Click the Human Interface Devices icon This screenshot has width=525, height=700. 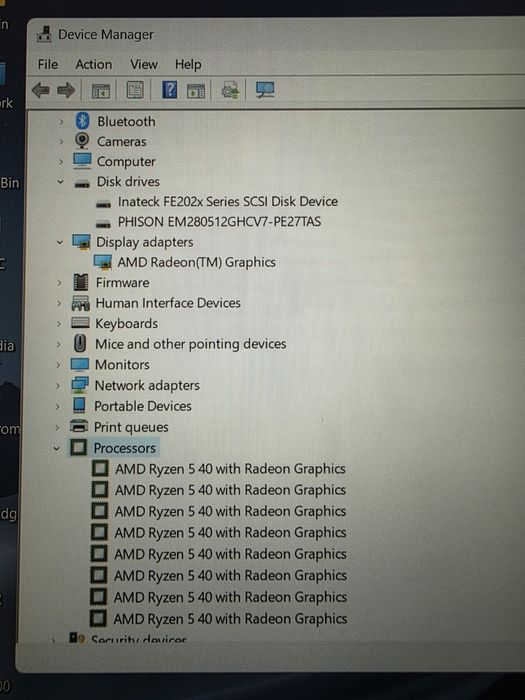pyautogui.click(x=80, y=303)
